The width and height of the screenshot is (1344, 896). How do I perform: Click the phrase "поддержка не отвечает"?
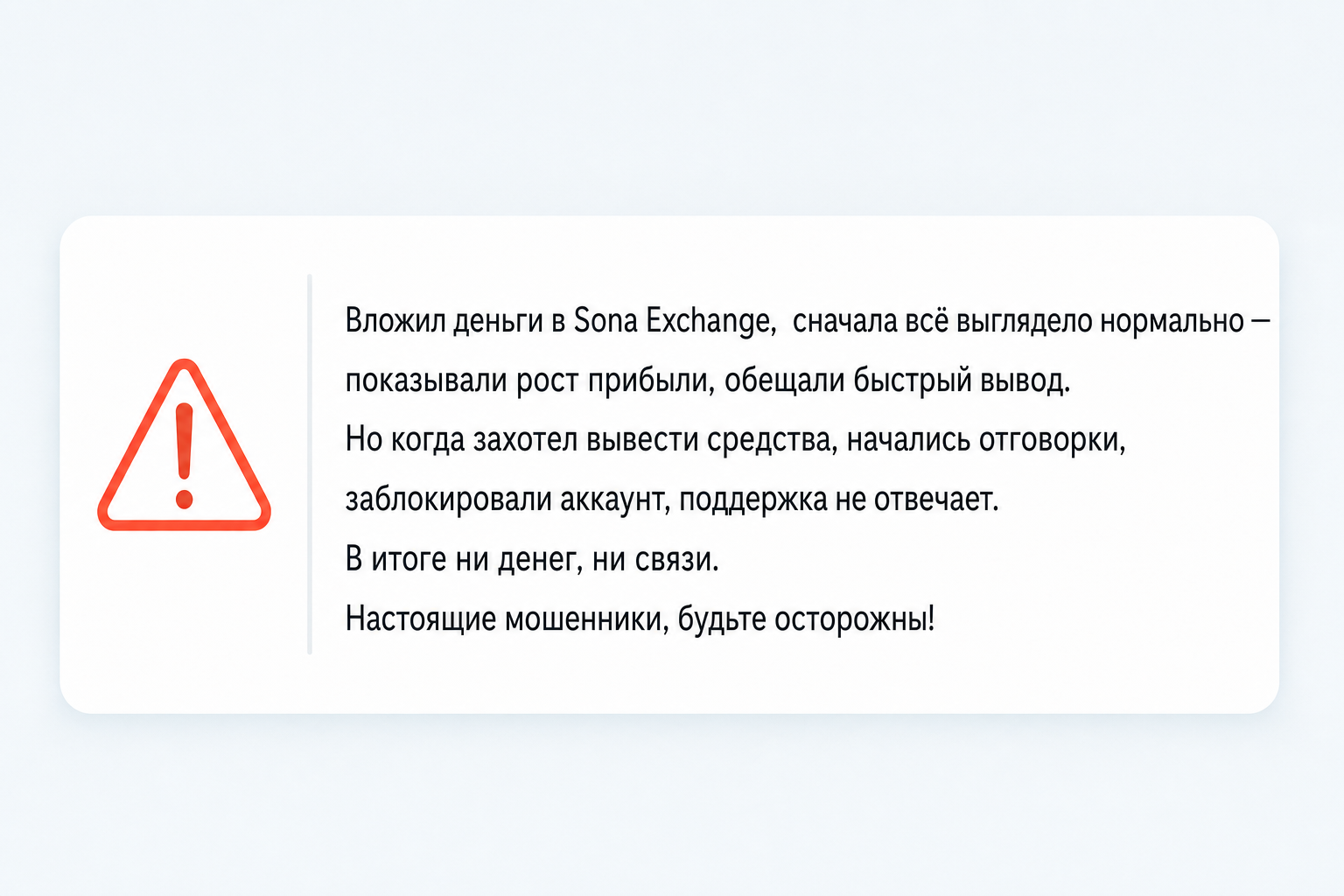838,500
